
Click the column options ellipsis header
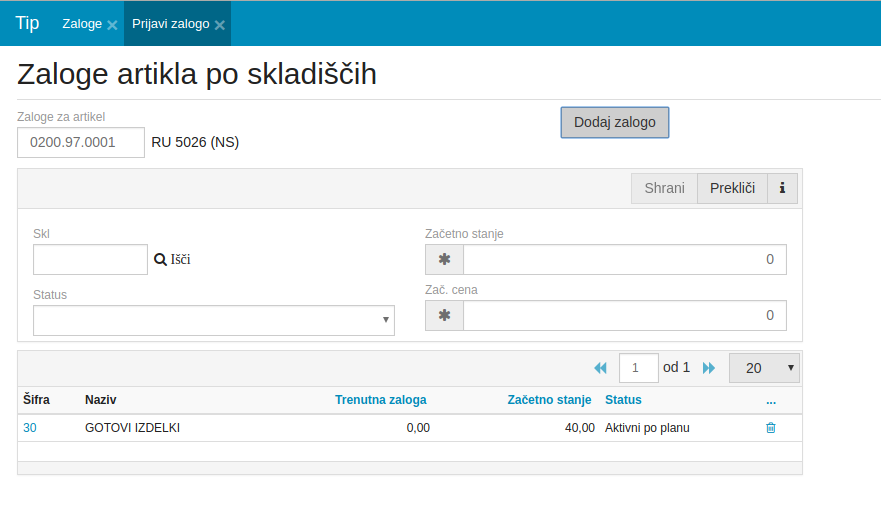click(x=770, y=400)
